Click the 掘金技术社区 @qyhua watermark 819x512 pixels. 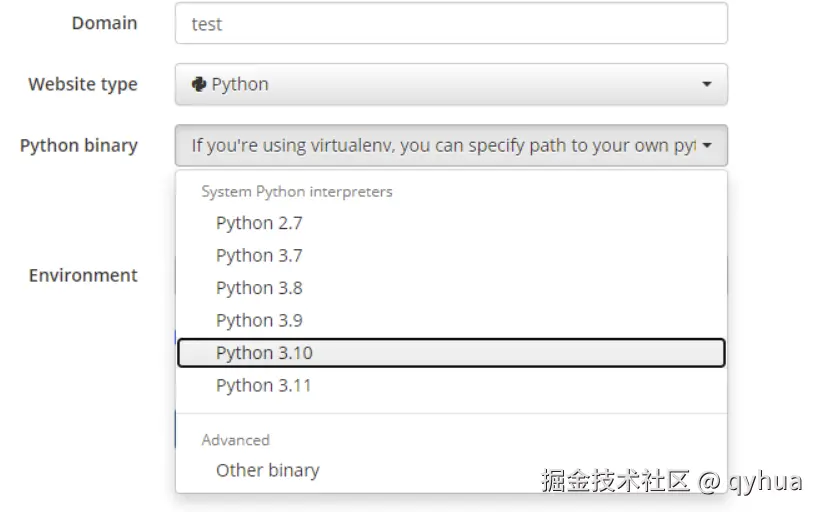(x=671, y=481)
